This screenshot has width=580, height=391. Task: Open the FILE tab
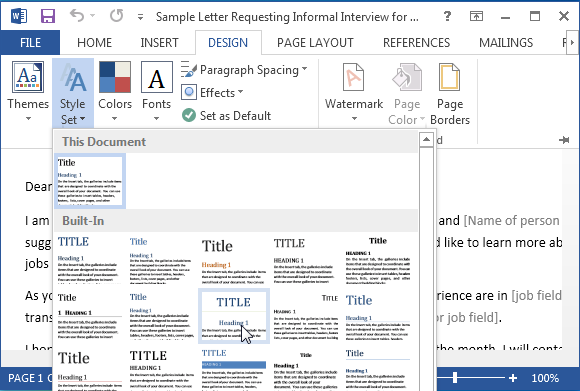[30, 43]
